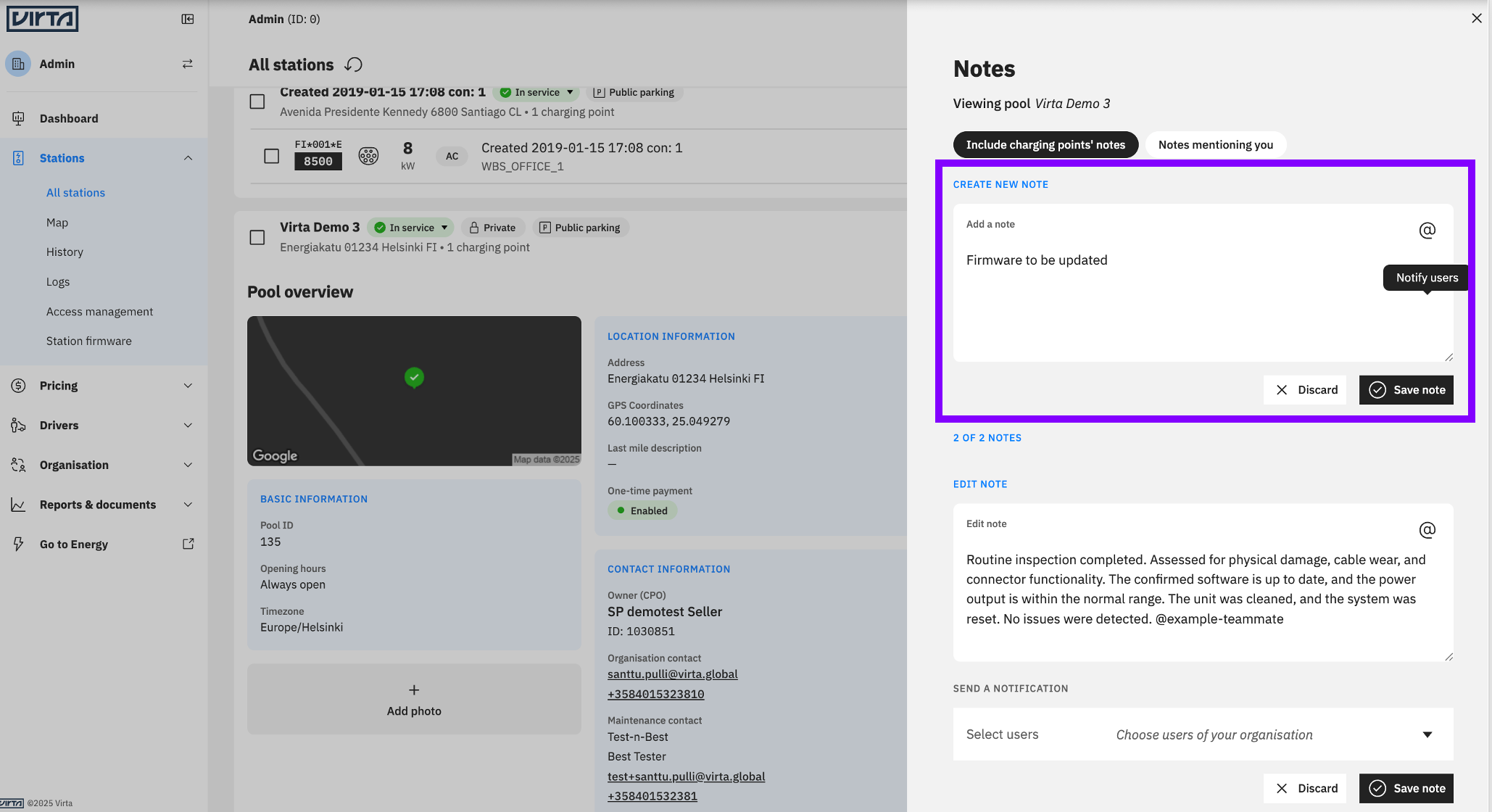This screenshot has height=812, width=1492.
Task: Click the @ mention icon in Edit note
Action: pyautogui.click(x=1427, y=530)
